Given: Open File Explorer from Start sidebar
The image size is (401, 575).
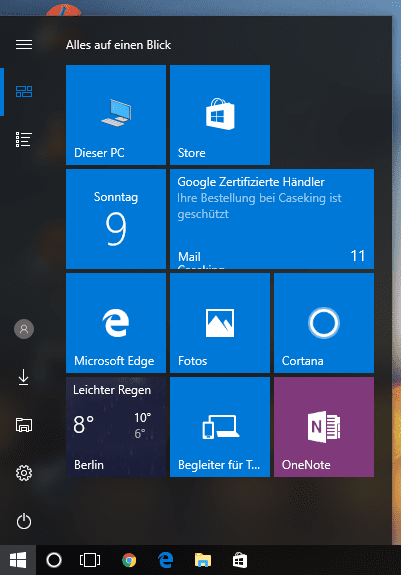Looking at the screenshot, I should 24,425.
